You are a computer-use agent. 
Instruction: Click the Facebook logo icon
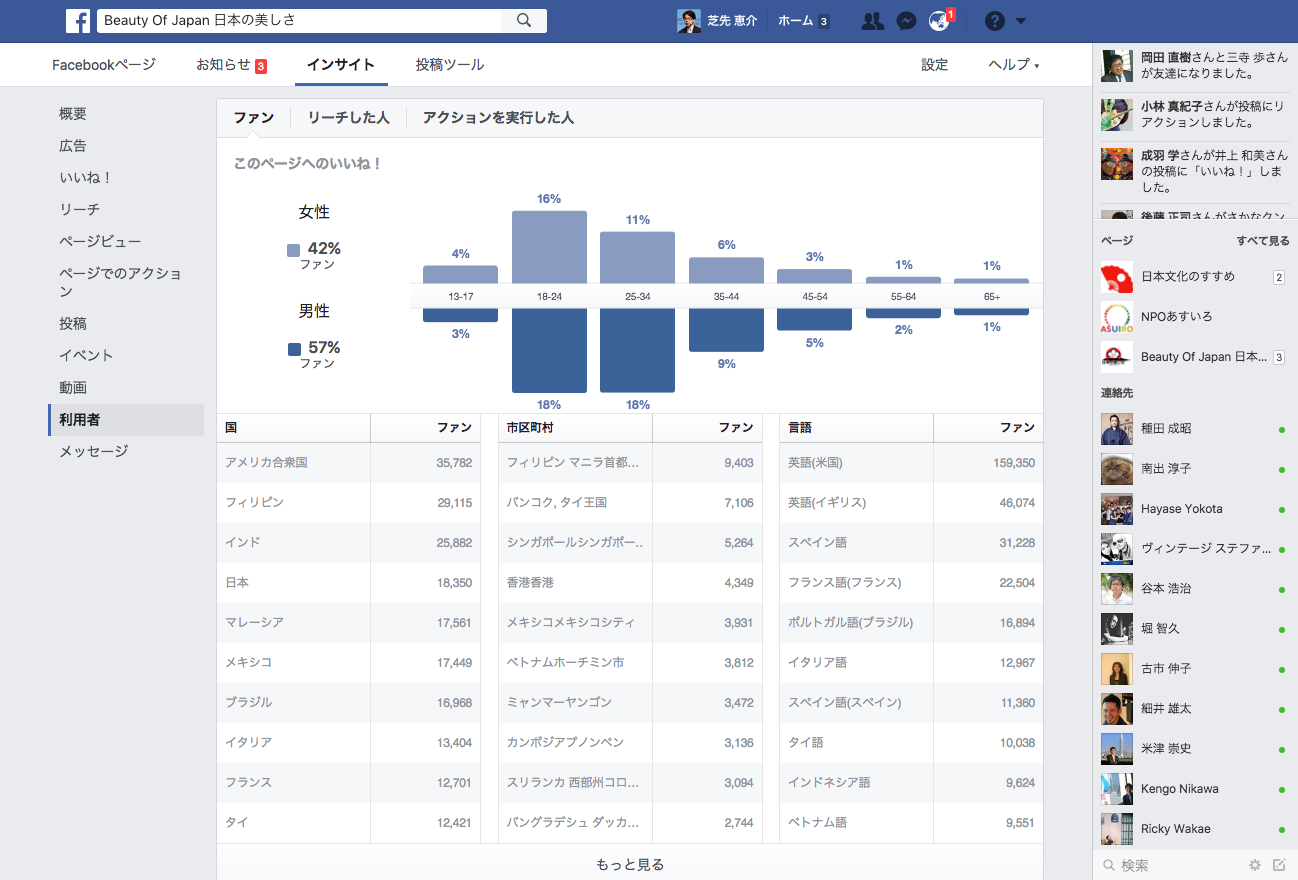pos(78,20)
